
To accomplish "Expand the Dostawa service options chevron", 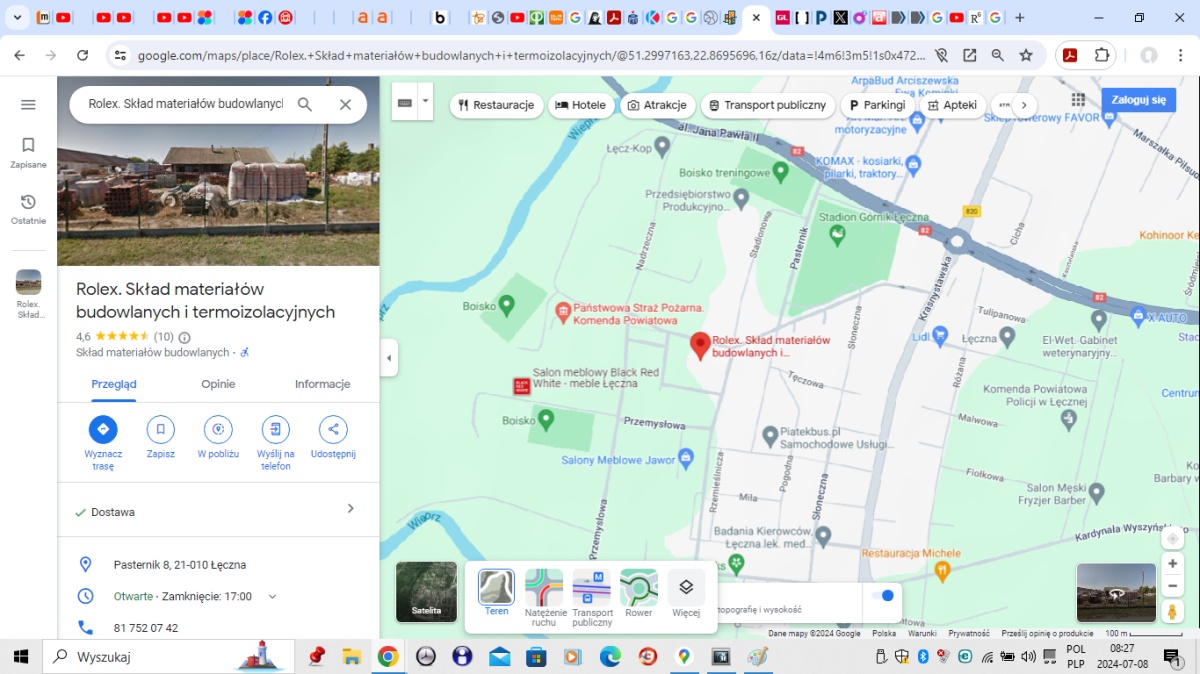I will coord(350,509).
